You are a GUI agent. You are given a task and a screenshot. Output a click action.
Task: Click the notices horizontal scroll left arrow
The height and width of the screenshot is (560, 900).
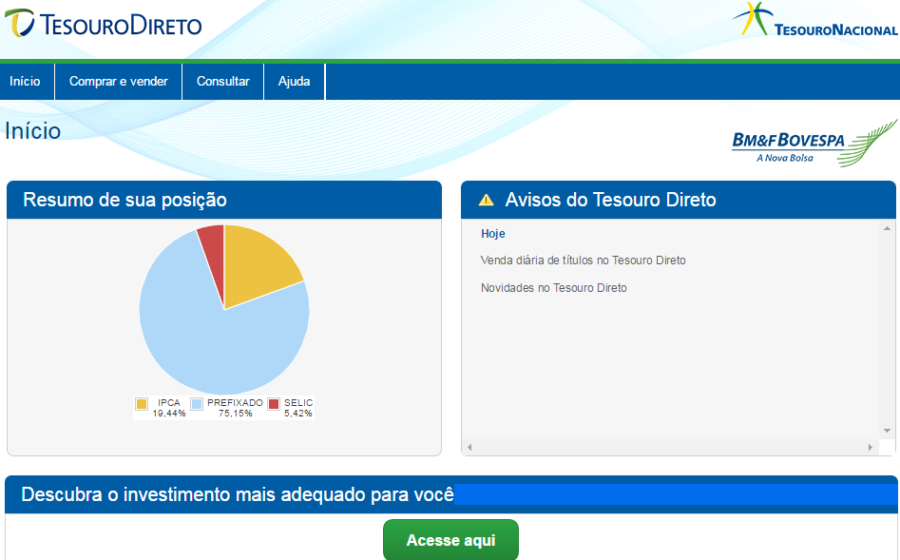[x=470, y=447]
